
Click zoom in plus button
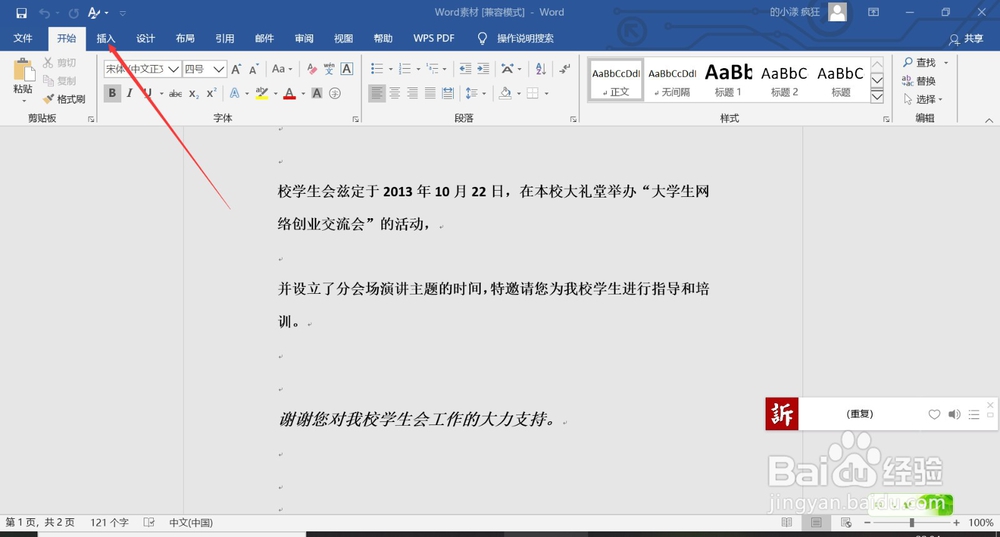956,522
